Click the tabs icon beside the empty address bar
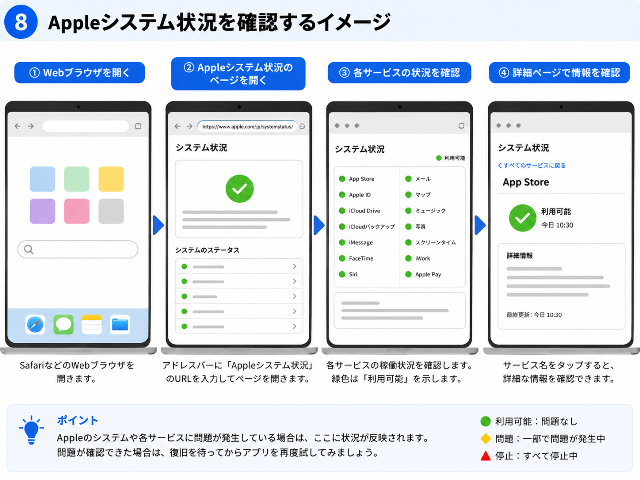The height and width of the screenshot is (480, 640). [x=138, y=126]
